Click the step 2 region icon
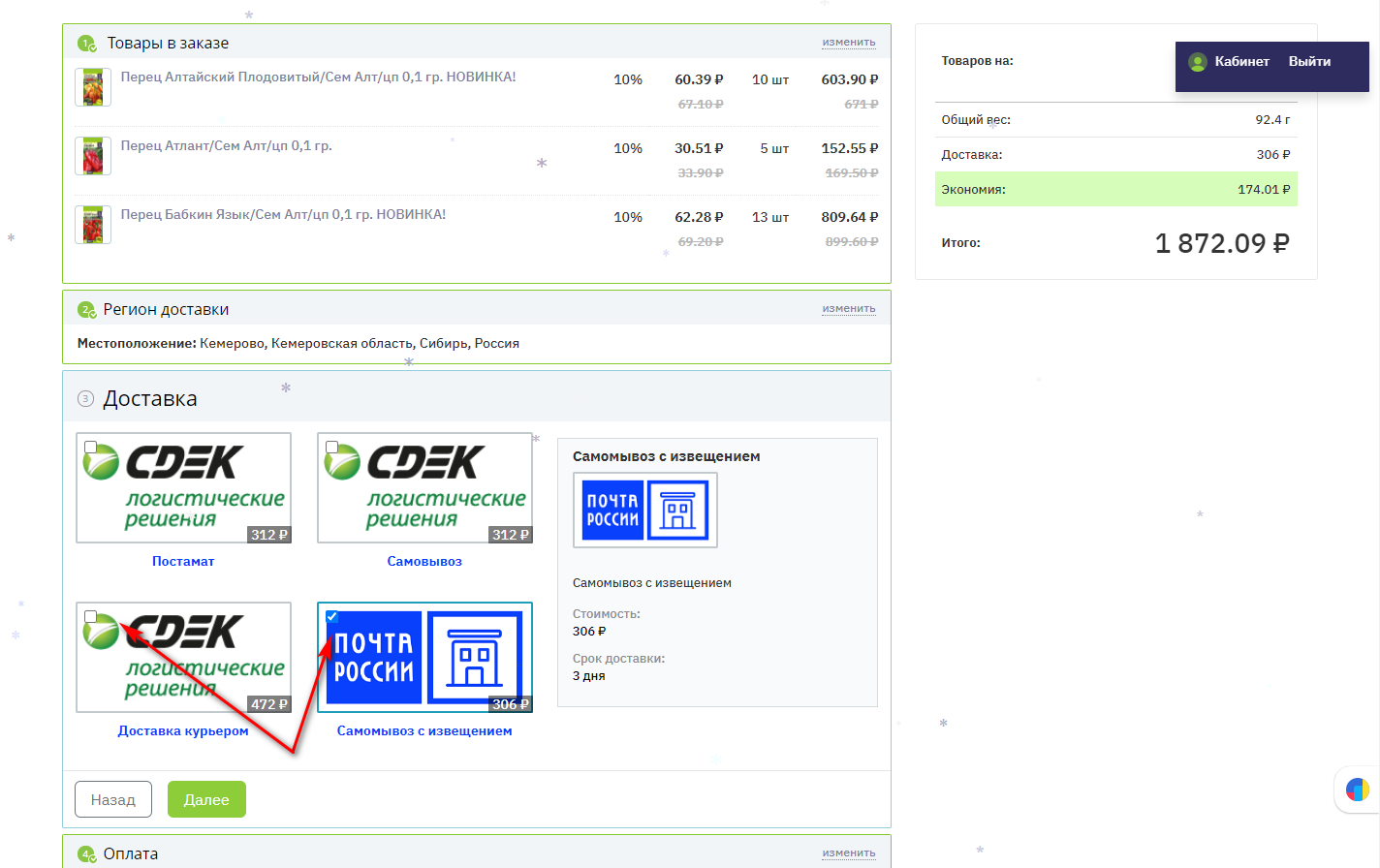Screen dimensions: 1380x868 click(86, 310)
